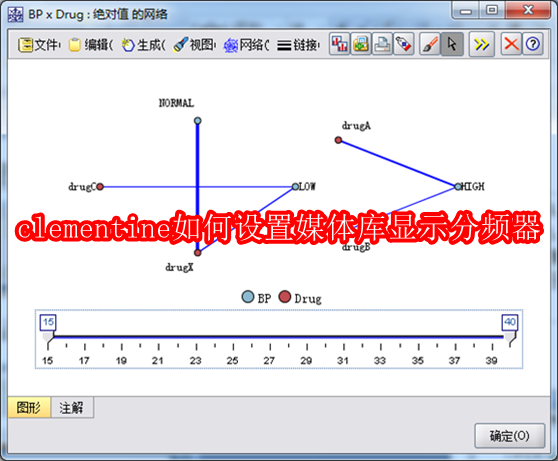This screenshot has width=558, height=461.
Task: Click the BP legend blue circle
Action: click(x=248, y=297)
